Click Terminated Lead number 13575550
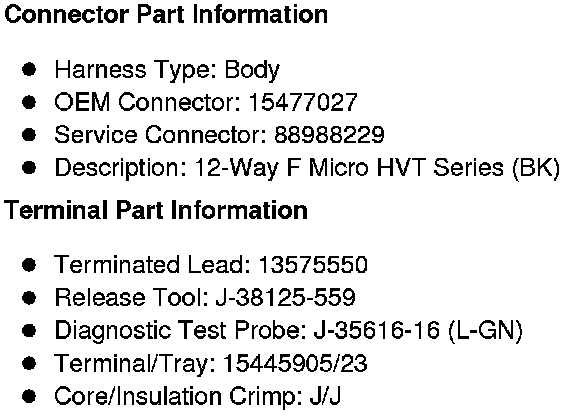The width and height of the screenshot is (576, 416). [313, 265]
